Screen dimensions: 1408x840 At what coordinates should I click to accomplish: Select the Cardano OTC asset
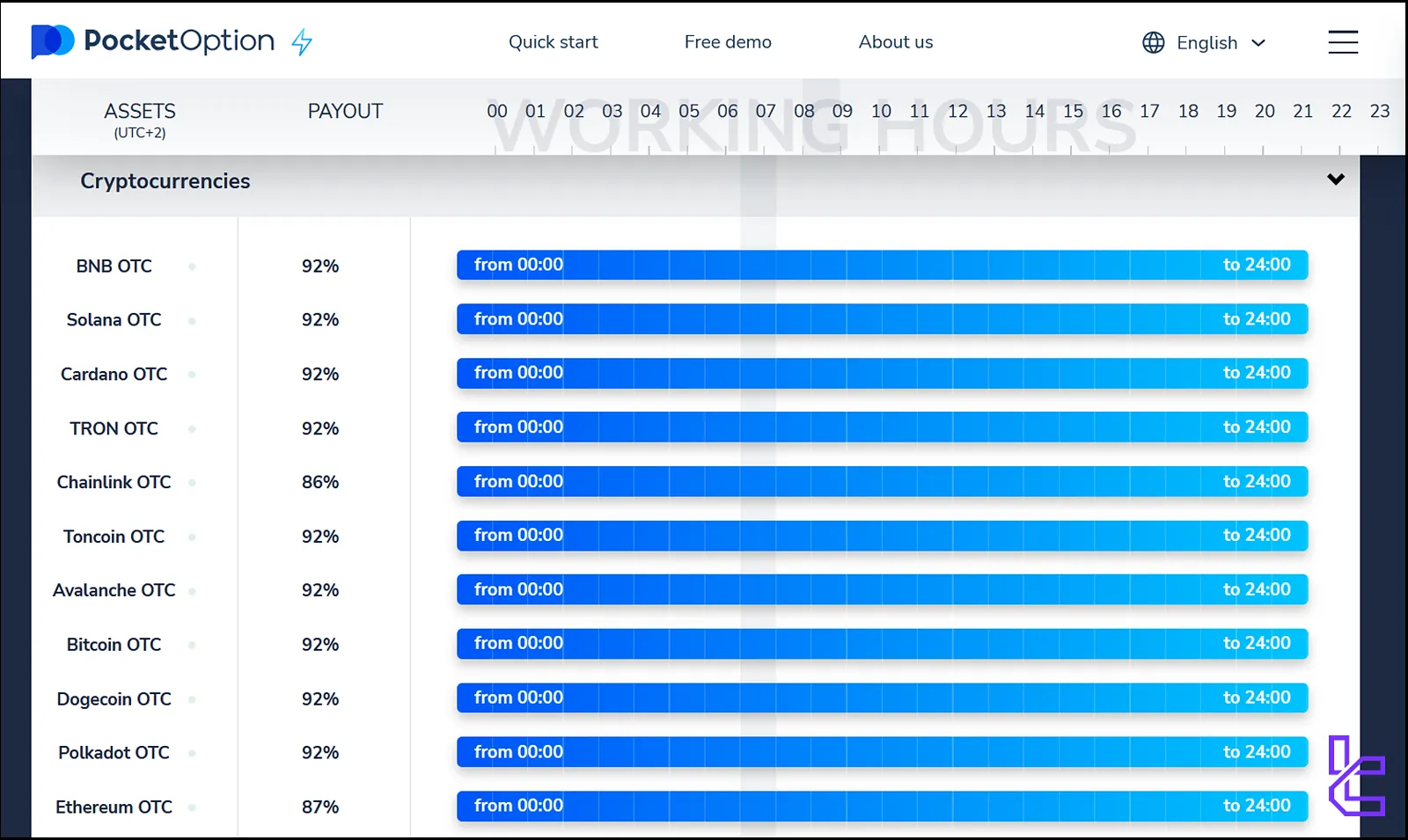pos(114,374)
